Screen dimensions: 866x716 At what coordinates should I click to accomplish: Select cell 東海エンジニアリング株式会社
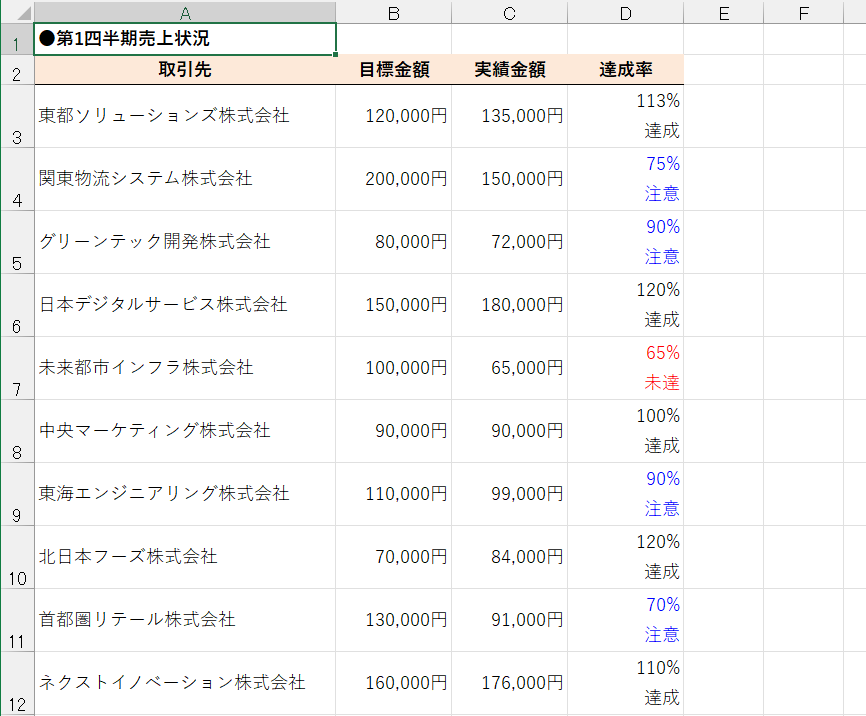pos(185,494)
